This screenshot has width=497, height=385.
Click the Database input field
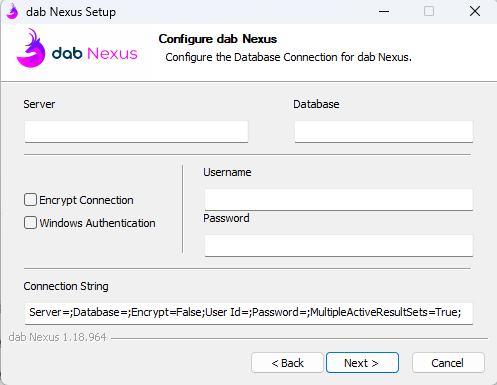point(384,132)
